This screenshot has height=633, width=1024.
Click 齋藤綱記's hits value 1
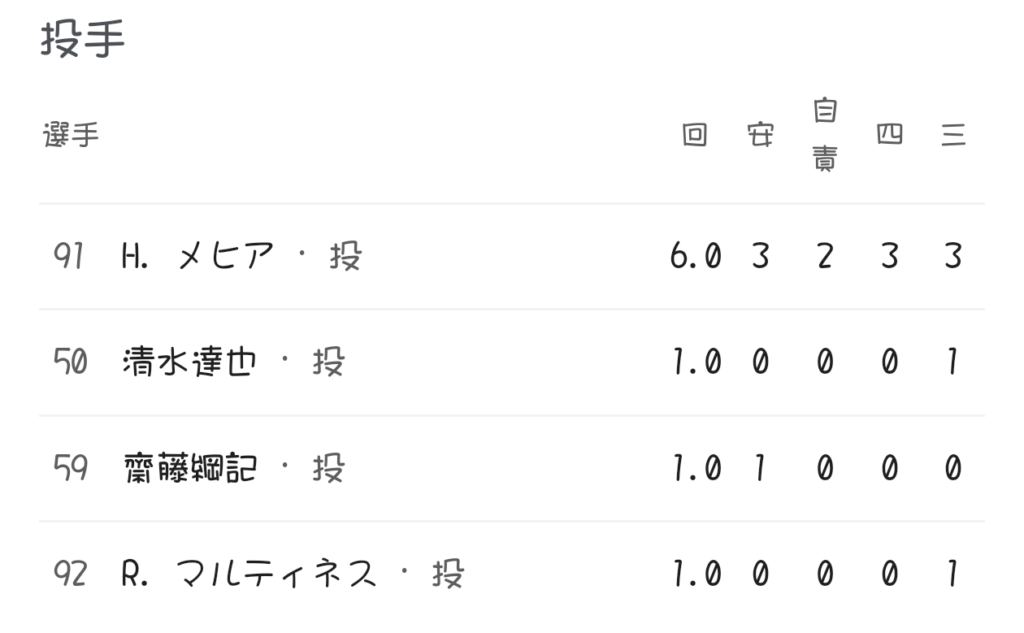click(x=760, y=468)
